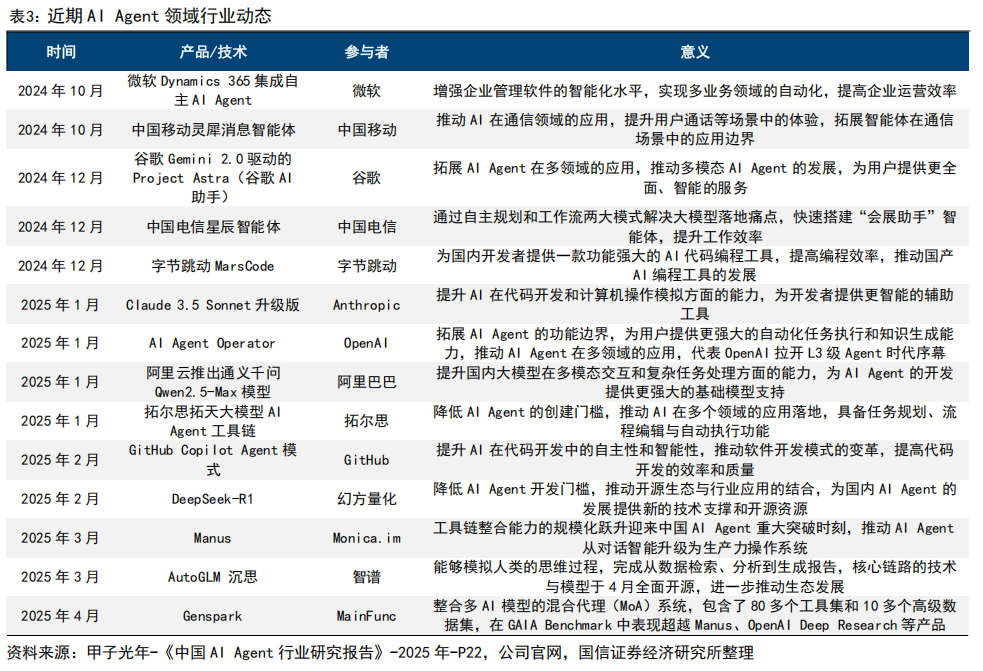Click the 增强企业管理软件的智能化水平 significance text
This screenshot has width=983, height=671.
[695, 91]
